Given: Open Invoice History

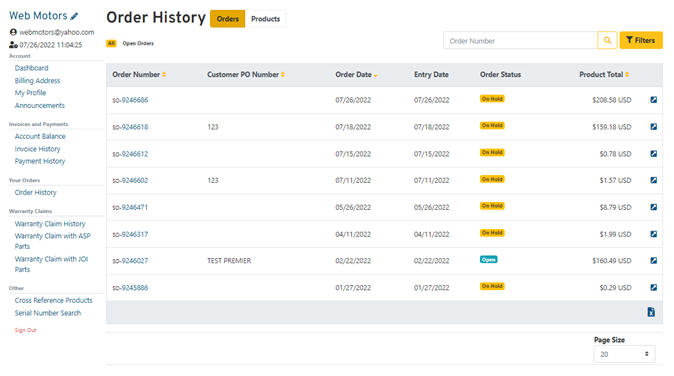Looking at the screenshot, I should point(37,149).
